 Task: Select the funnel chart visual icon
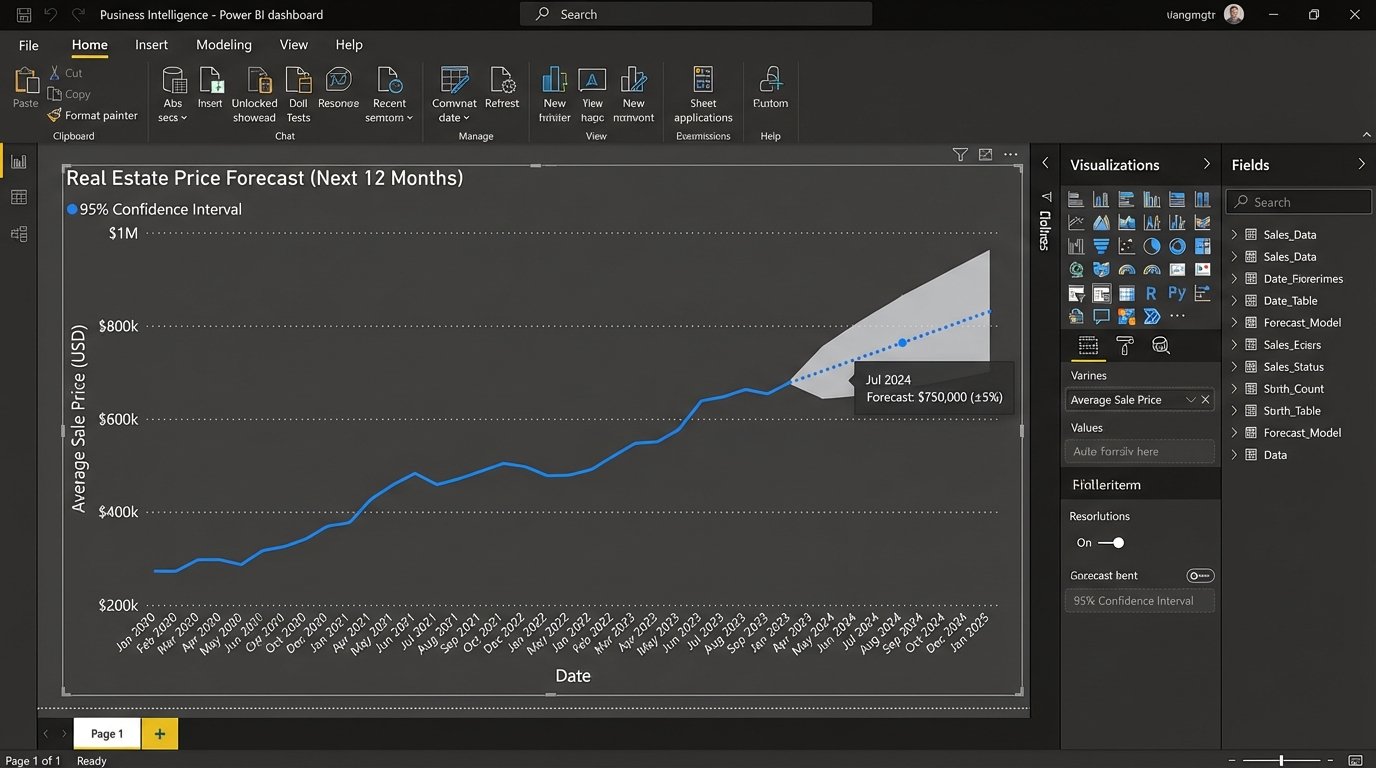tap(1101, 245)
